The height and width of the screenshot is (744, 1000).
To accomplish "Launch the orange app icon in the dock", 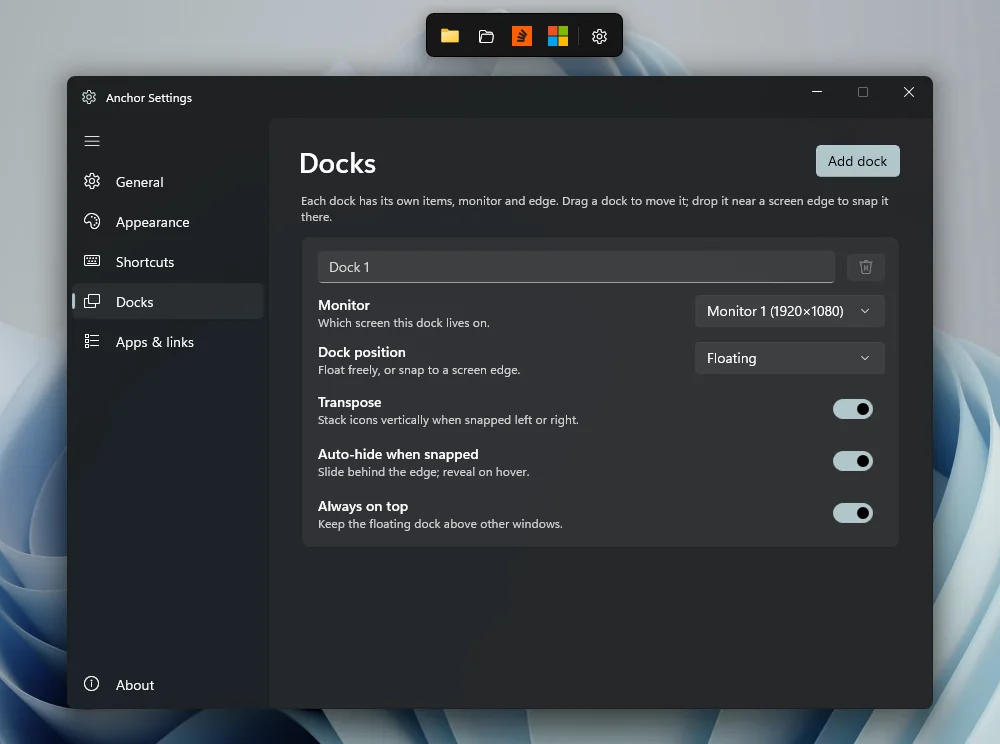I will [x=522, y=36].
